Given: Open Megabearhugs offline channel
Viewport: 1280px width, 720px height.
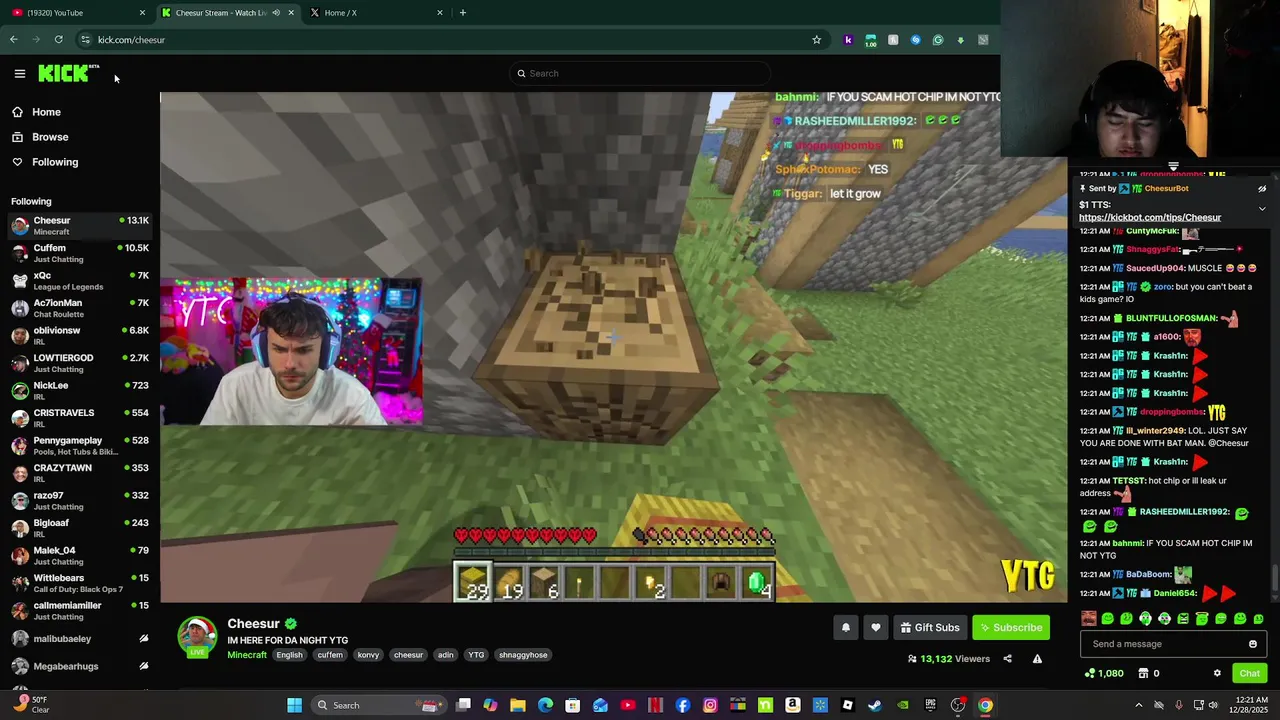Looking at the screenshot, I should 80,666.
